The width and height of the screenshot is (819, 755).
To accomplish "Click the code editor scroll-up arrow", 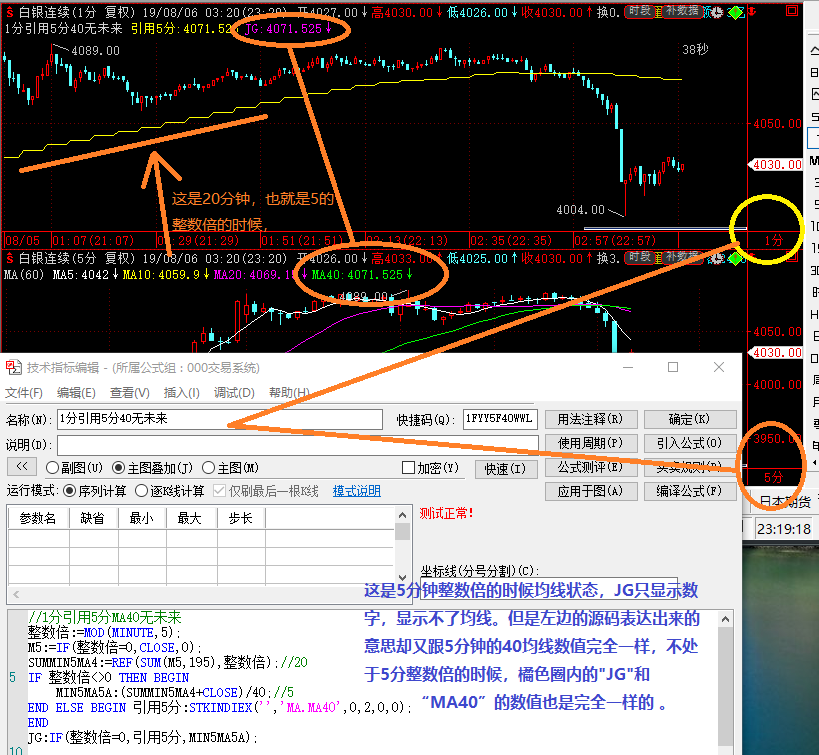I will 725,620.
